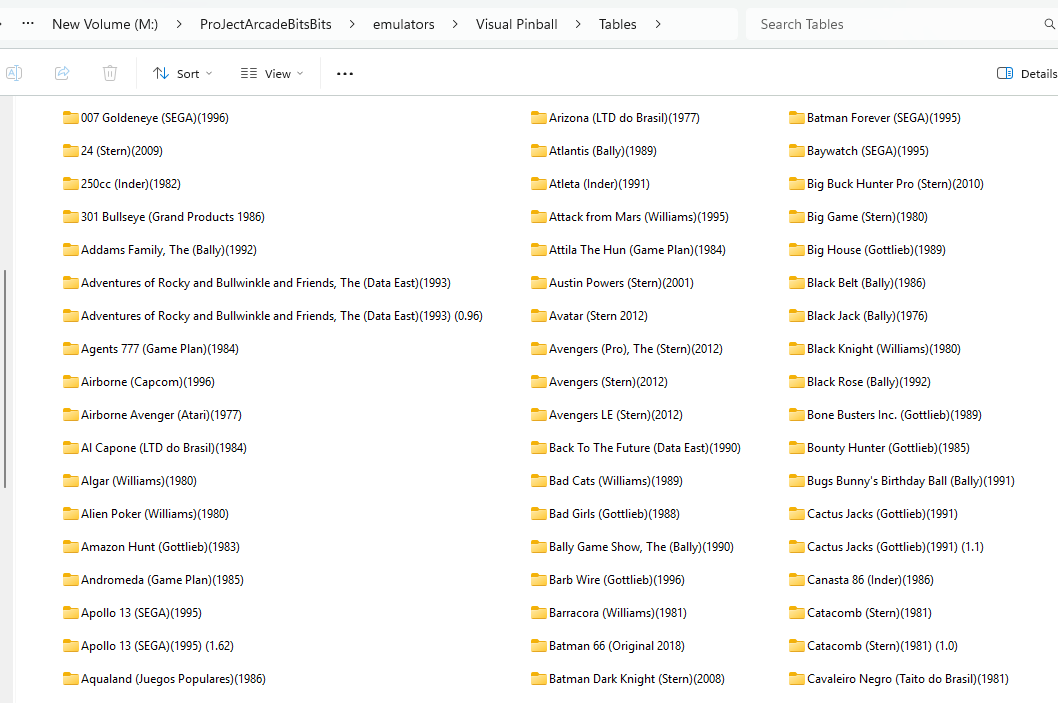Image resolution: width=1058 pixels, height=703 pixels.
Task: Expand chevron after Visual Pinball breadcrumb
Action: click(x=578, y=24)
